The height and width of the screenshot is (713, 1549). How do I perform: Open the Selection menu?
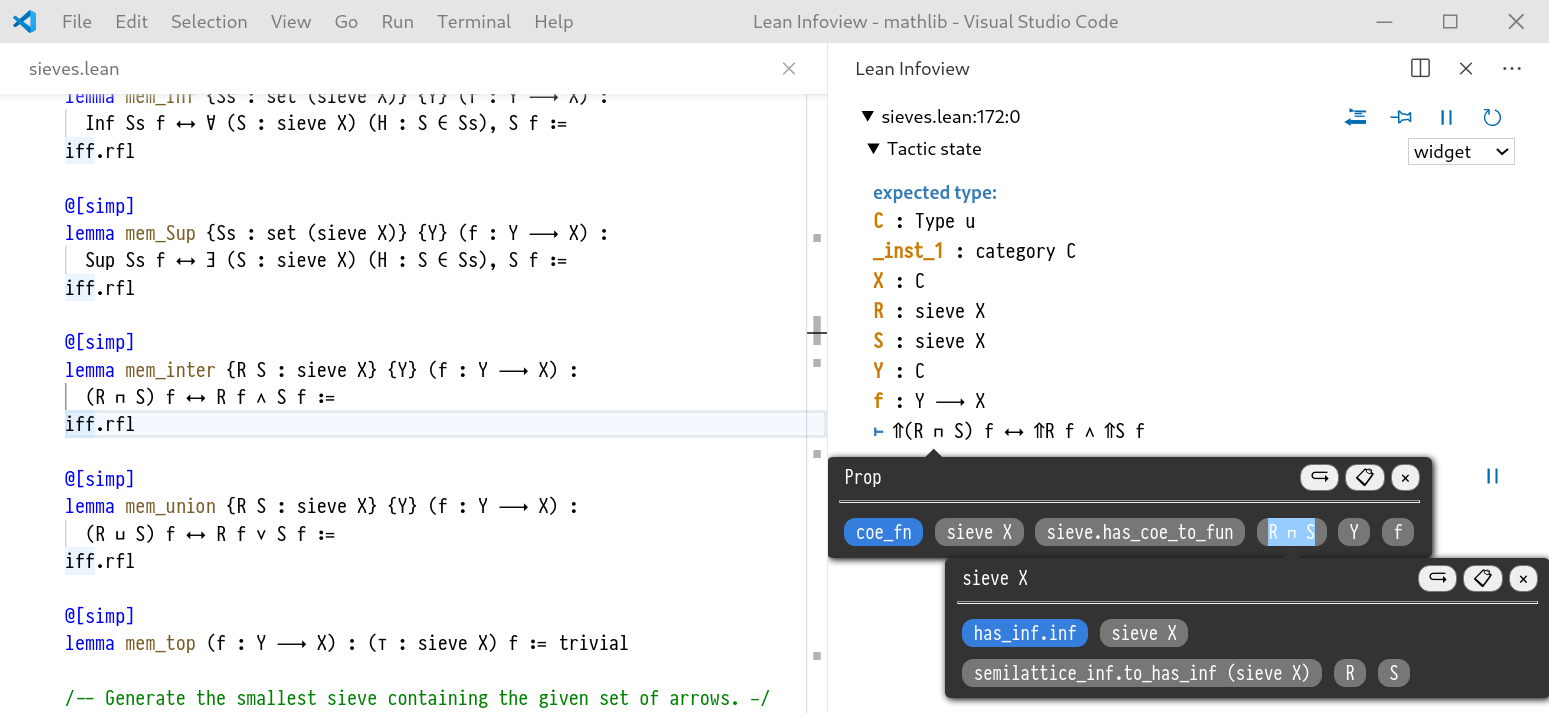[209, 21]
